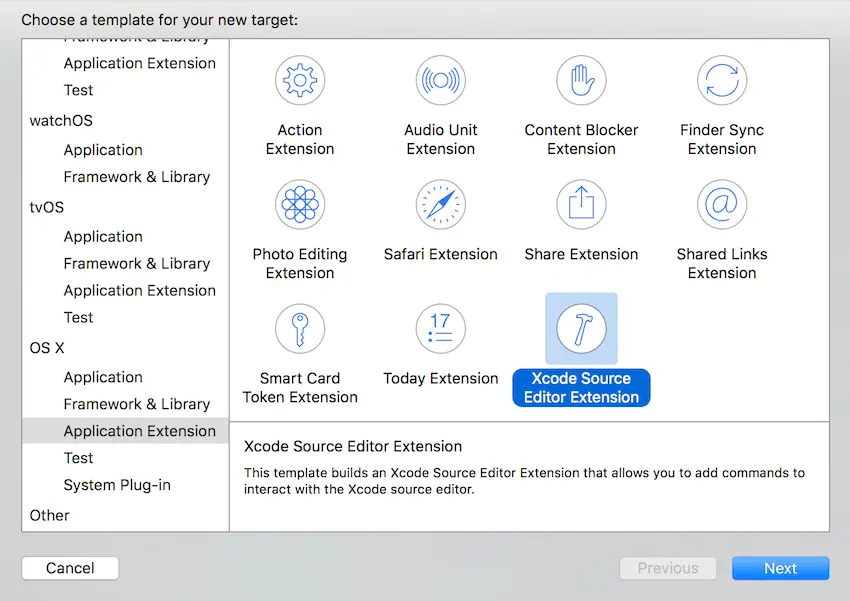Click the 'Content Blocker Extension' label

coord(581,139)
